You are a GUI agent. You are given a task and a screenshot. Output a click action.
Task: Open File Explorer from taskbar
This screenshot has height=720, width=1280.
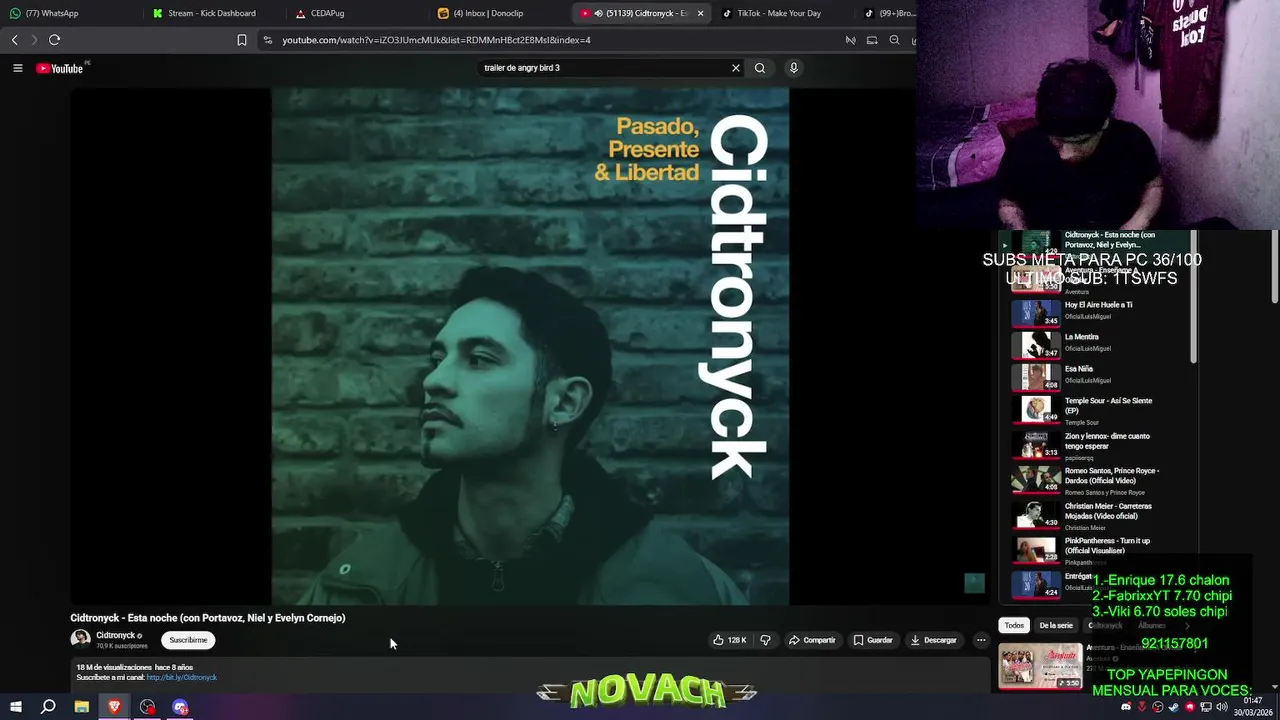pyautogui.click(x=82, y=707)
